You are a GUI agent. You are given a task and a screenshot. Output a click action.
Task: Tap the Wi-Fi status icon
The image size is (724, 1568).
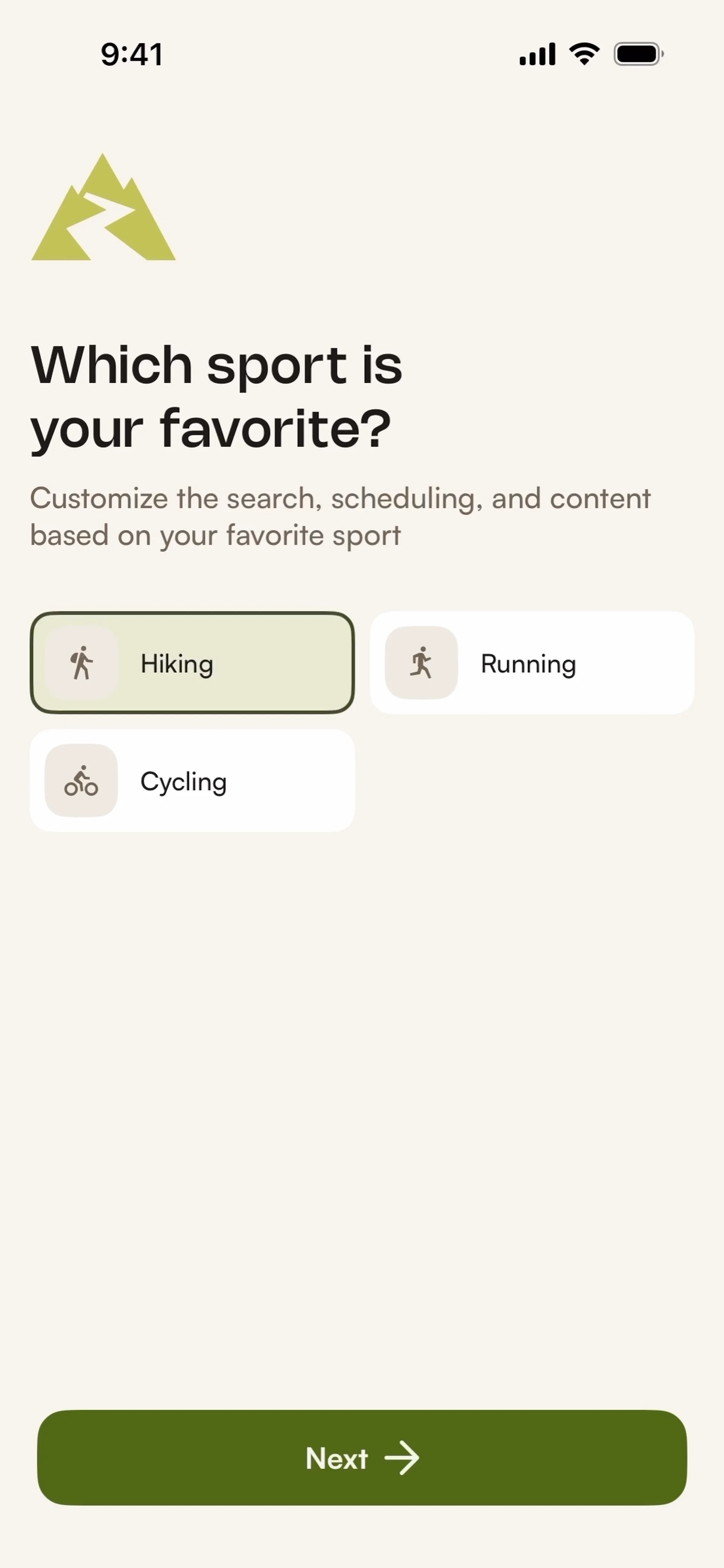[584, 54]
